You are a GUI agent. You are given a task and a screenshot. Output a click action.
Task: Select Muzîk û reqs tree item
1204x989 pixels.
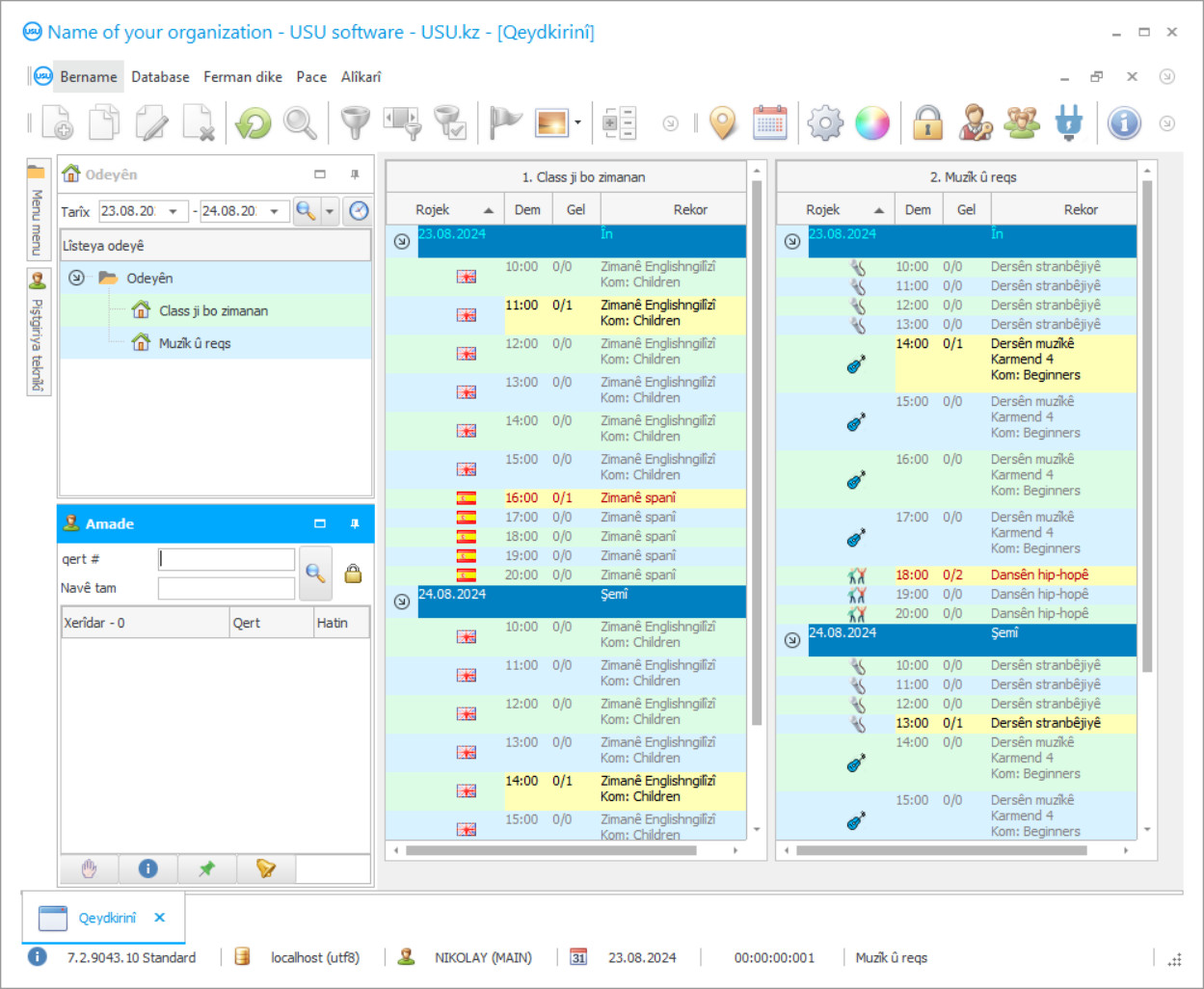(195, 343)
